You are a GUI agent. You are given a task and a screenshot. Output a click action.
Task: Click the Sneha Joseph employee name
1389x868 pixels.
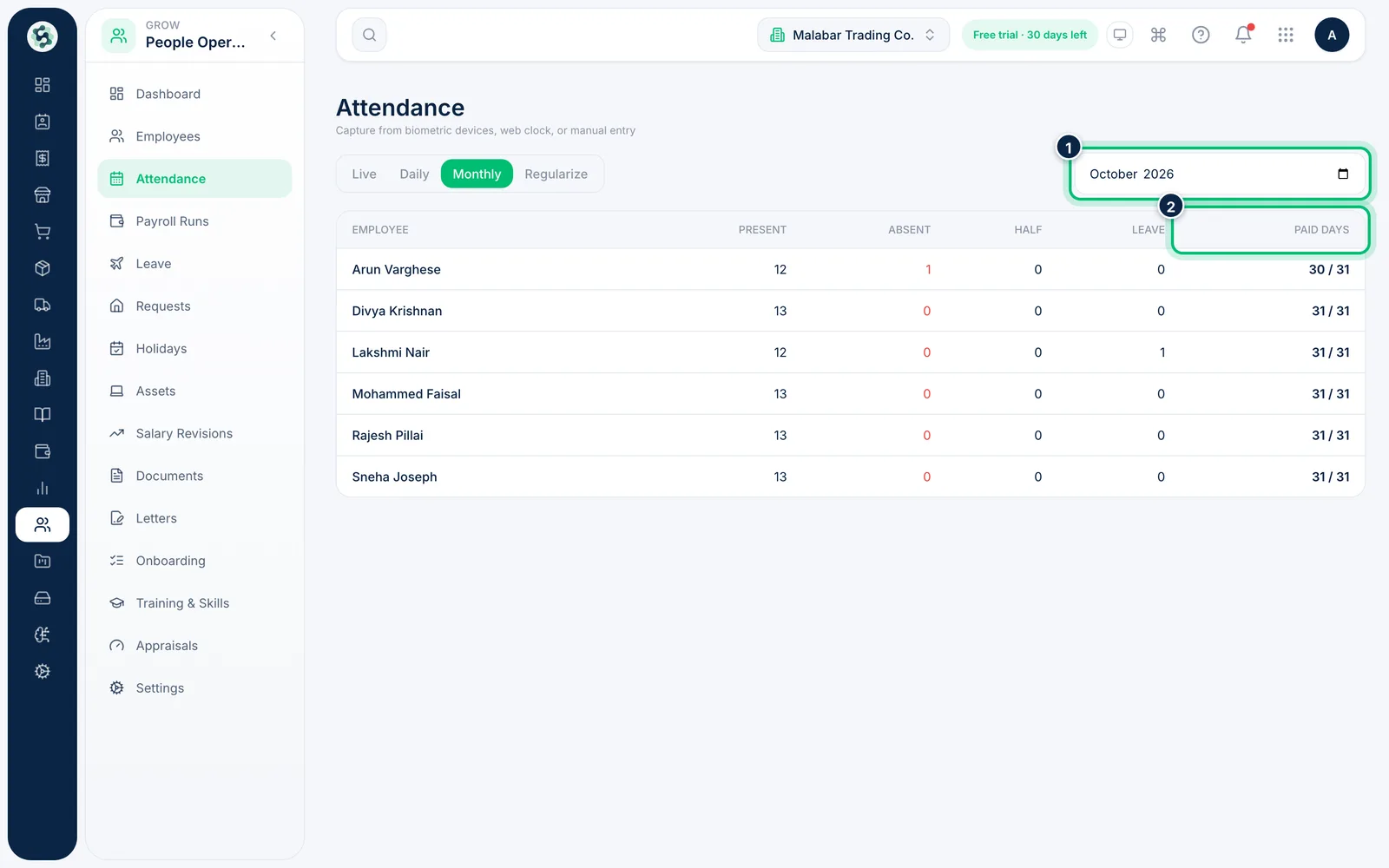[394, 477]
